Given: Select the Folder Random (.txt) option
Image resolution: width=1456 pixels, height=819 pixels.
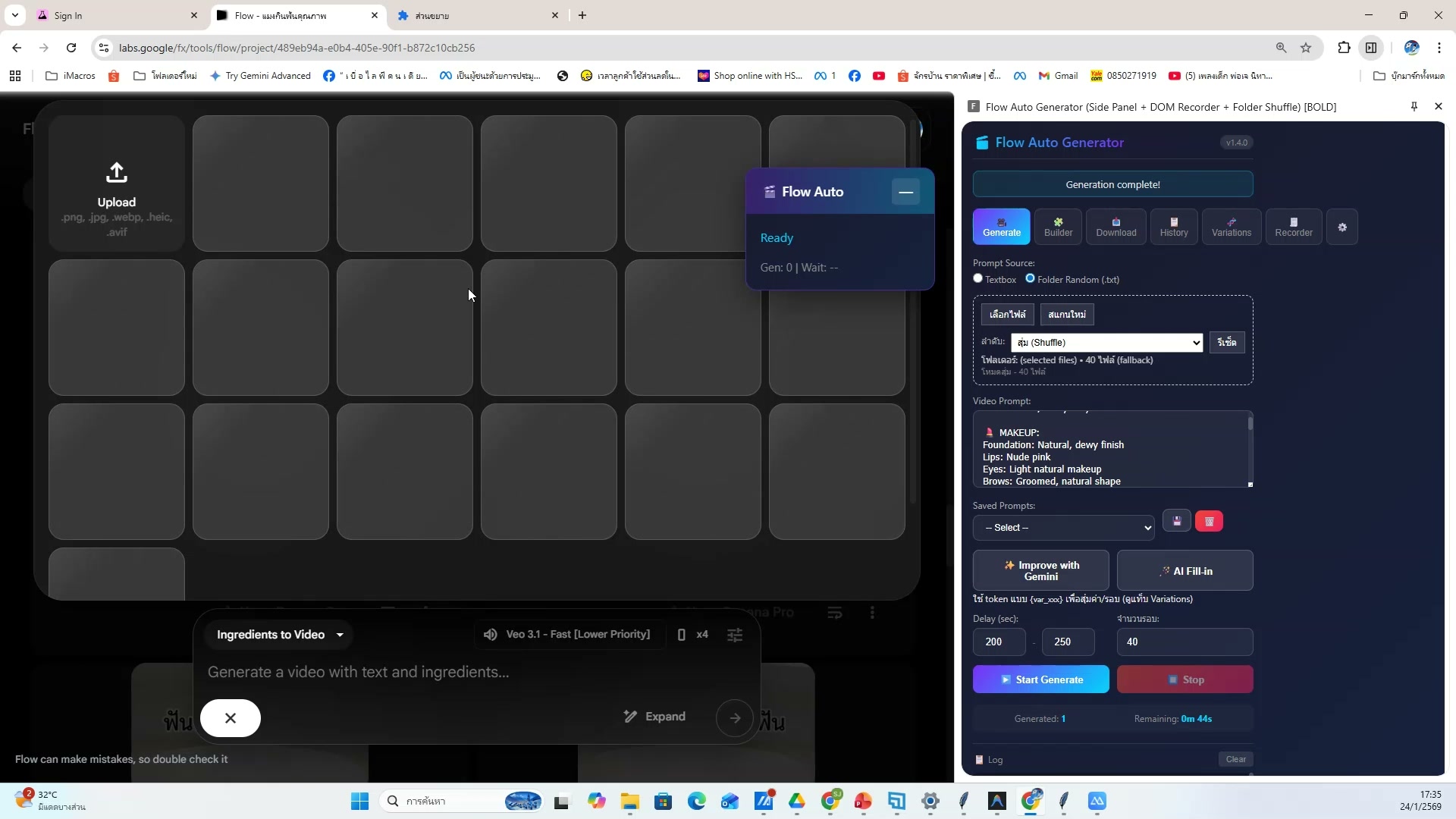Looking at the screenshot, I should coord(1030,278).
